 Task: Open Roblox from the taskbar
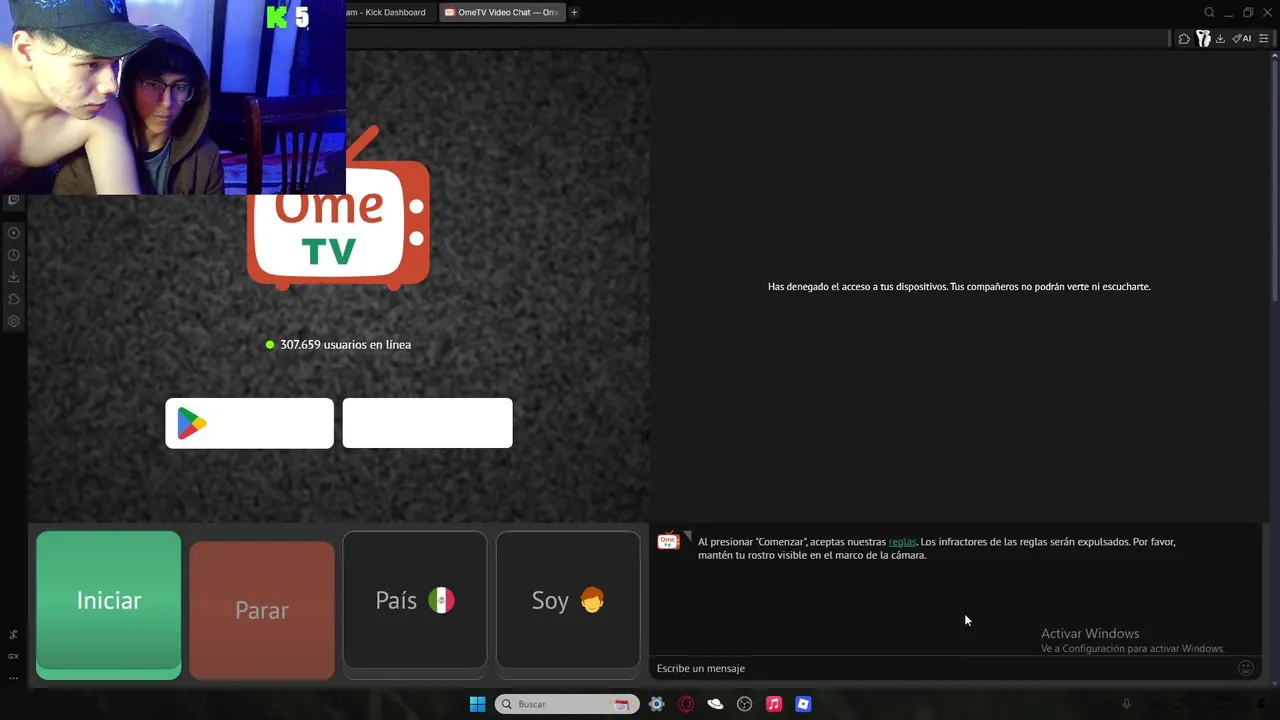point(803,704)
